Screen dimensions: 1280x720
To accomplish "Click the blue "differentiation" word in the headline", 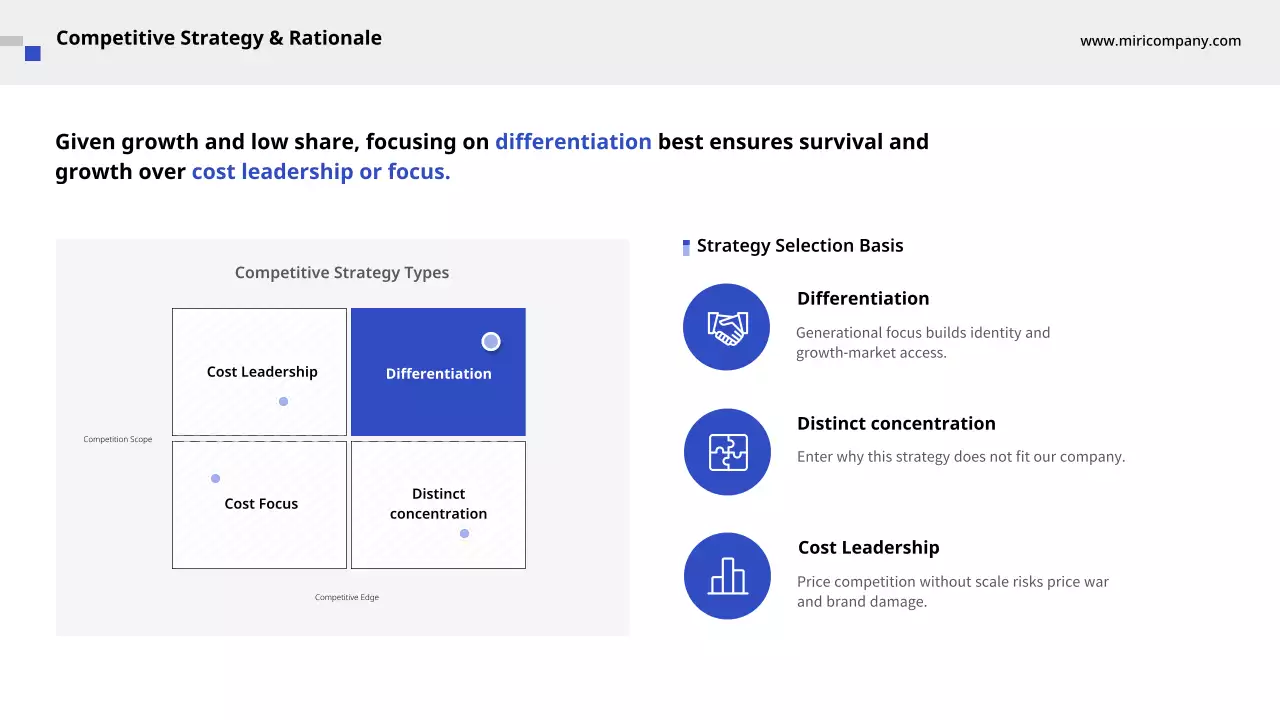I will pyautogui.click(x=573, y=142).
